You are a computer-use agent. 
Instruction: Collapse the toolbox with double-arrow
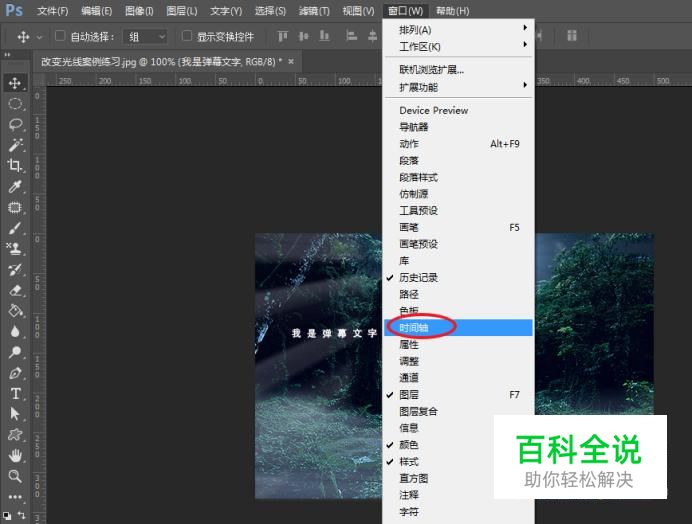[7, 55]
